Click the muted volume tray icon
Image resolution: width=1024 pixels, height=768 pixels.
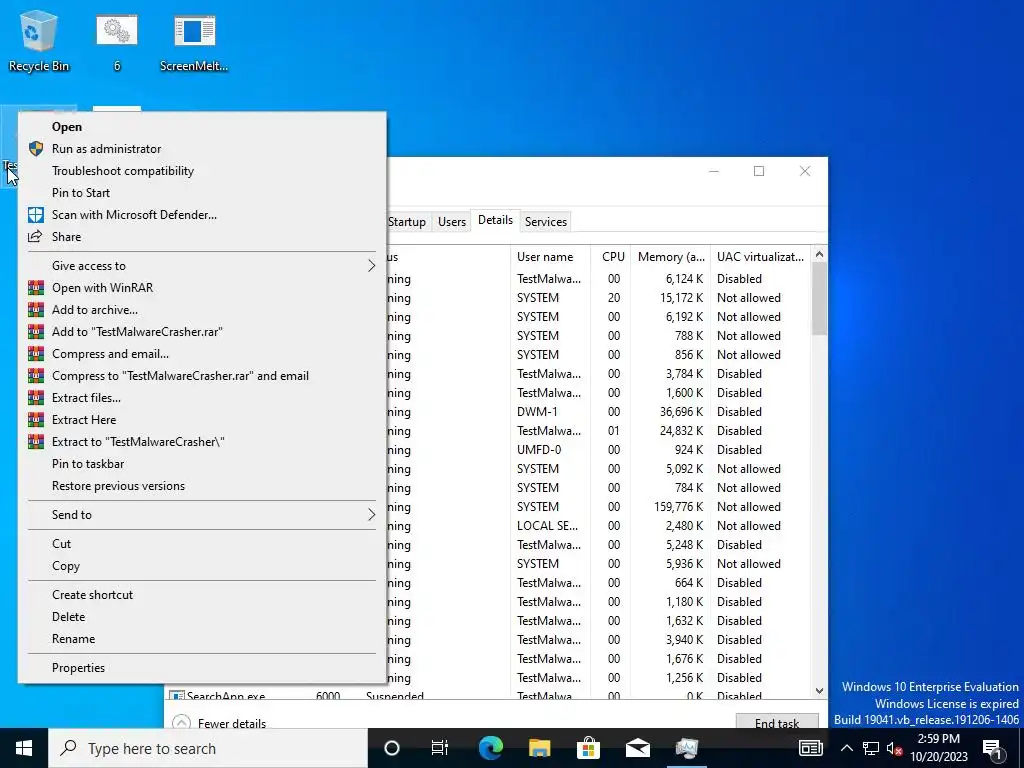(895, 748)
